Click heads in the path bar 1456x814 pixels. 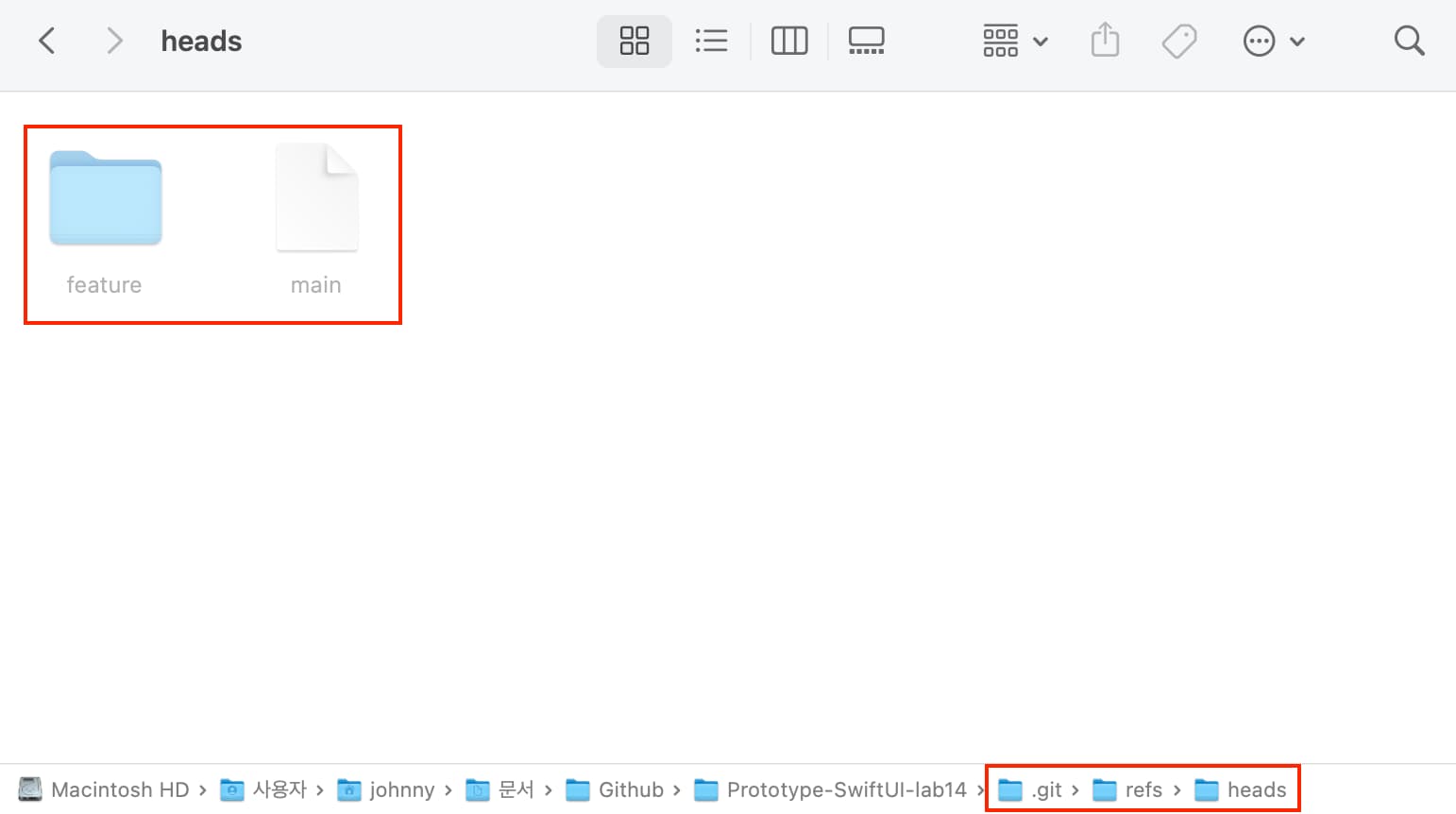1241,789
